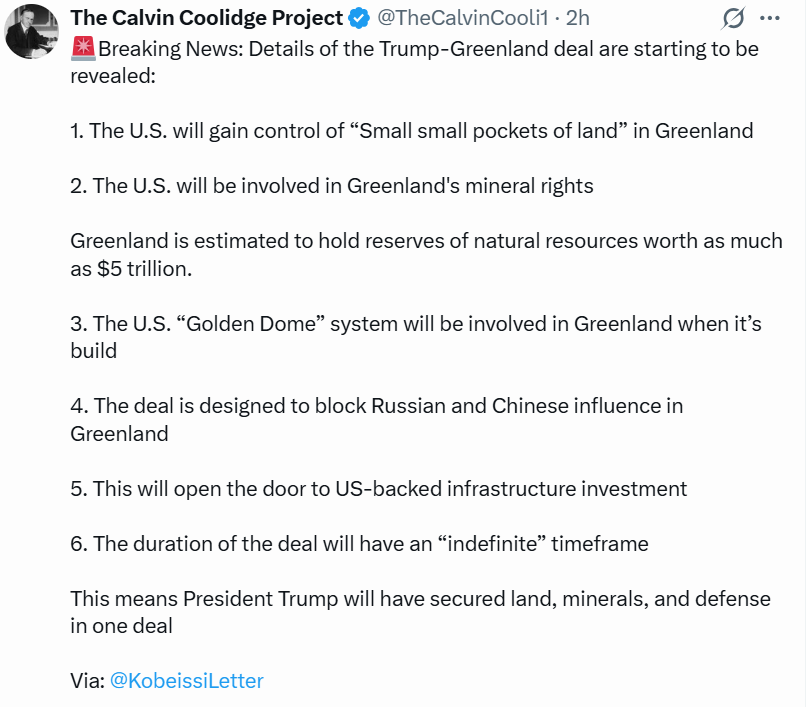Click point 6 about the indefinite timeframe
Screen dimensions: 811x707
point(360,544)
